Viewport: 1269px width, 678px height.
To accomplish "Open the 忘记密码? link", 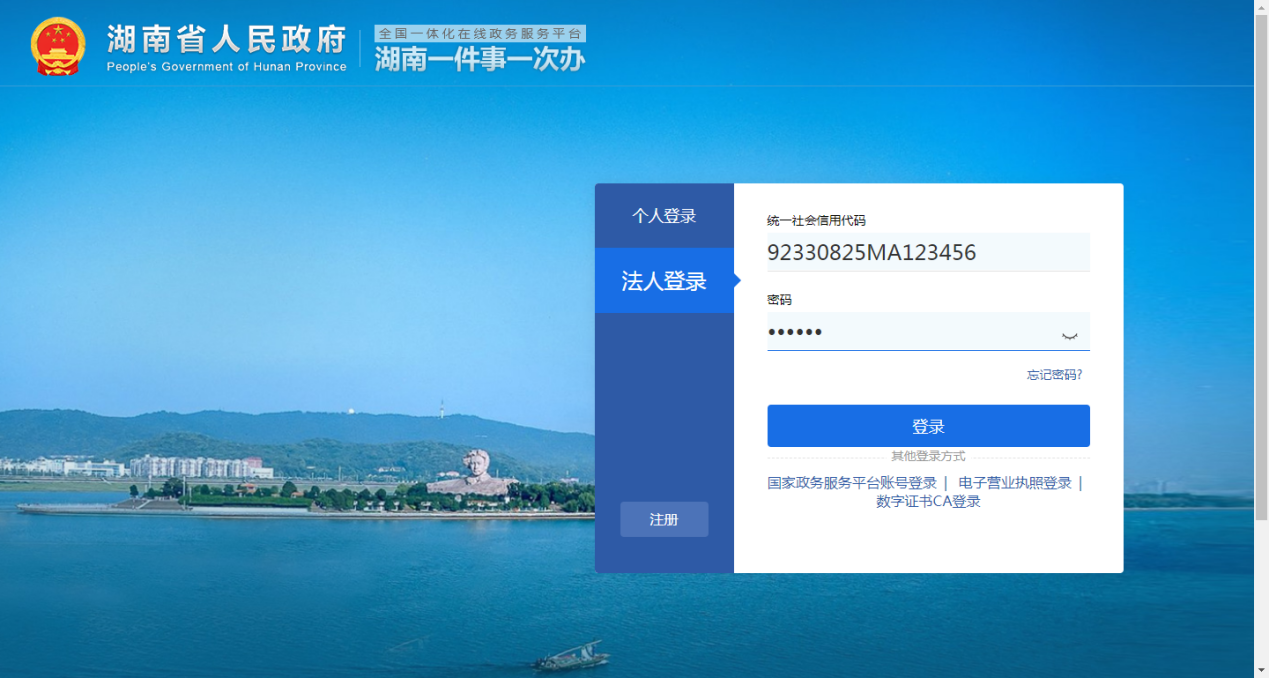I will click(x=1054, y=375).
